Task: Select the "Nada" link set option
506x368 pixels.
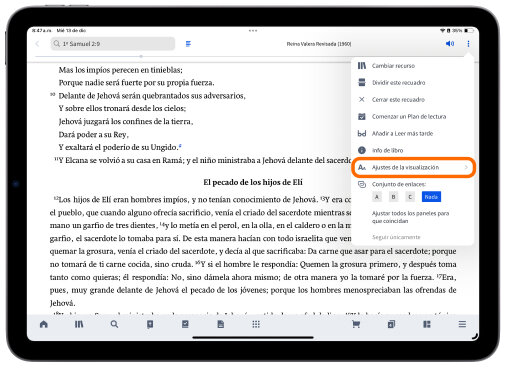Action: (x=431, y=197)
